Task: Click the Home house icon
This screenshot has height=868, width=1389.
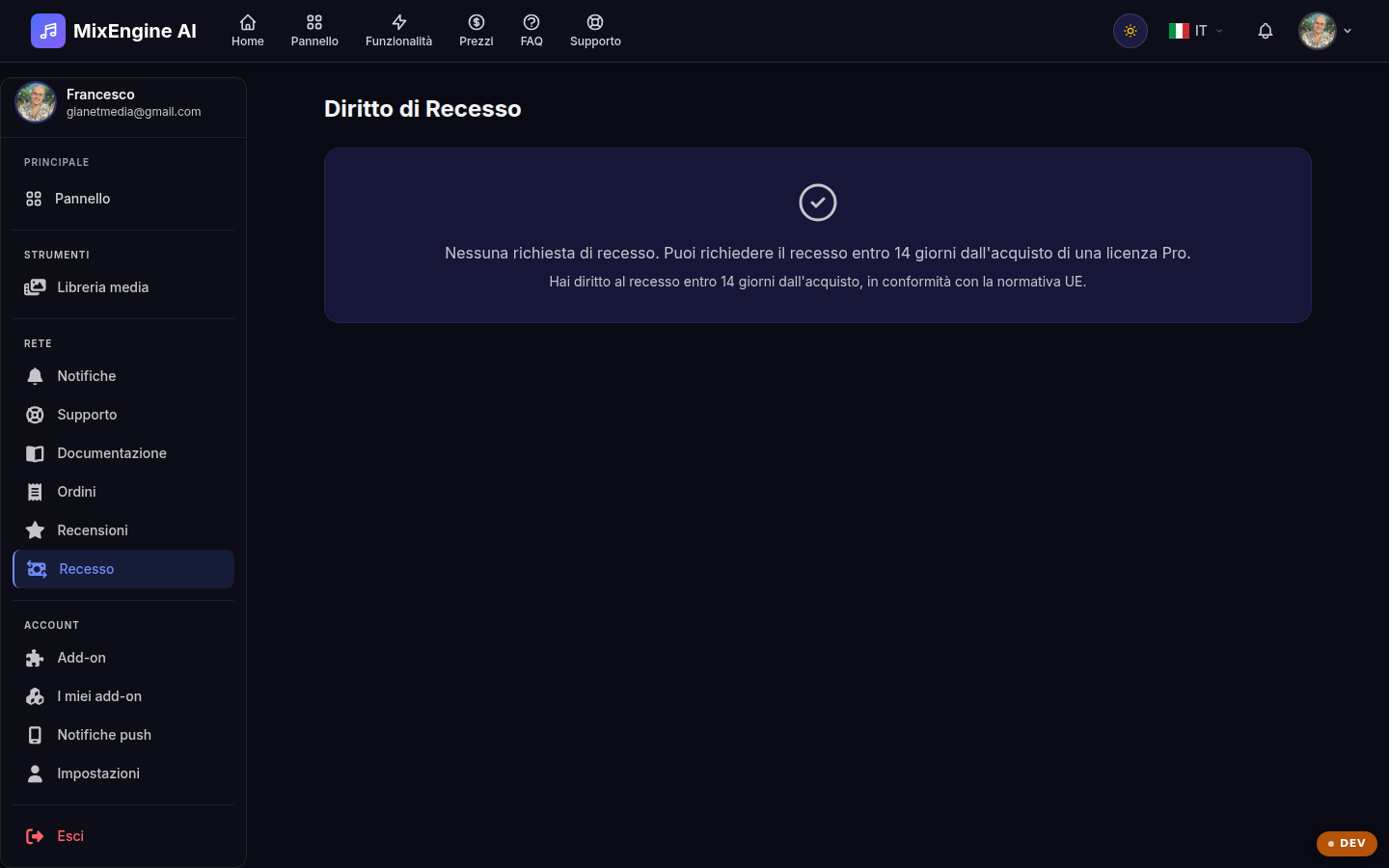Action: (248, 22)
